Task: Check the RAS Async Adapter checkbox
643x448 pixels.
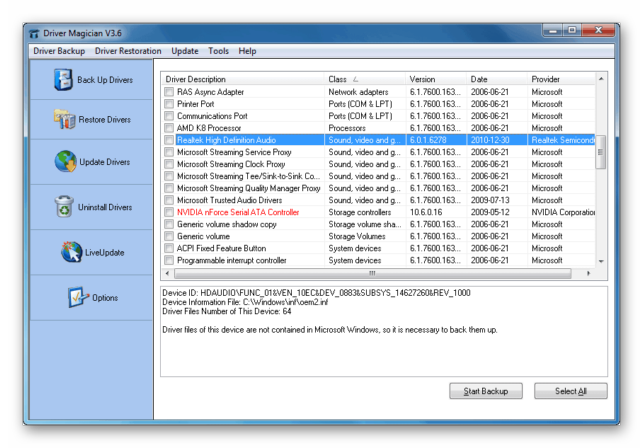Action: 169,92
